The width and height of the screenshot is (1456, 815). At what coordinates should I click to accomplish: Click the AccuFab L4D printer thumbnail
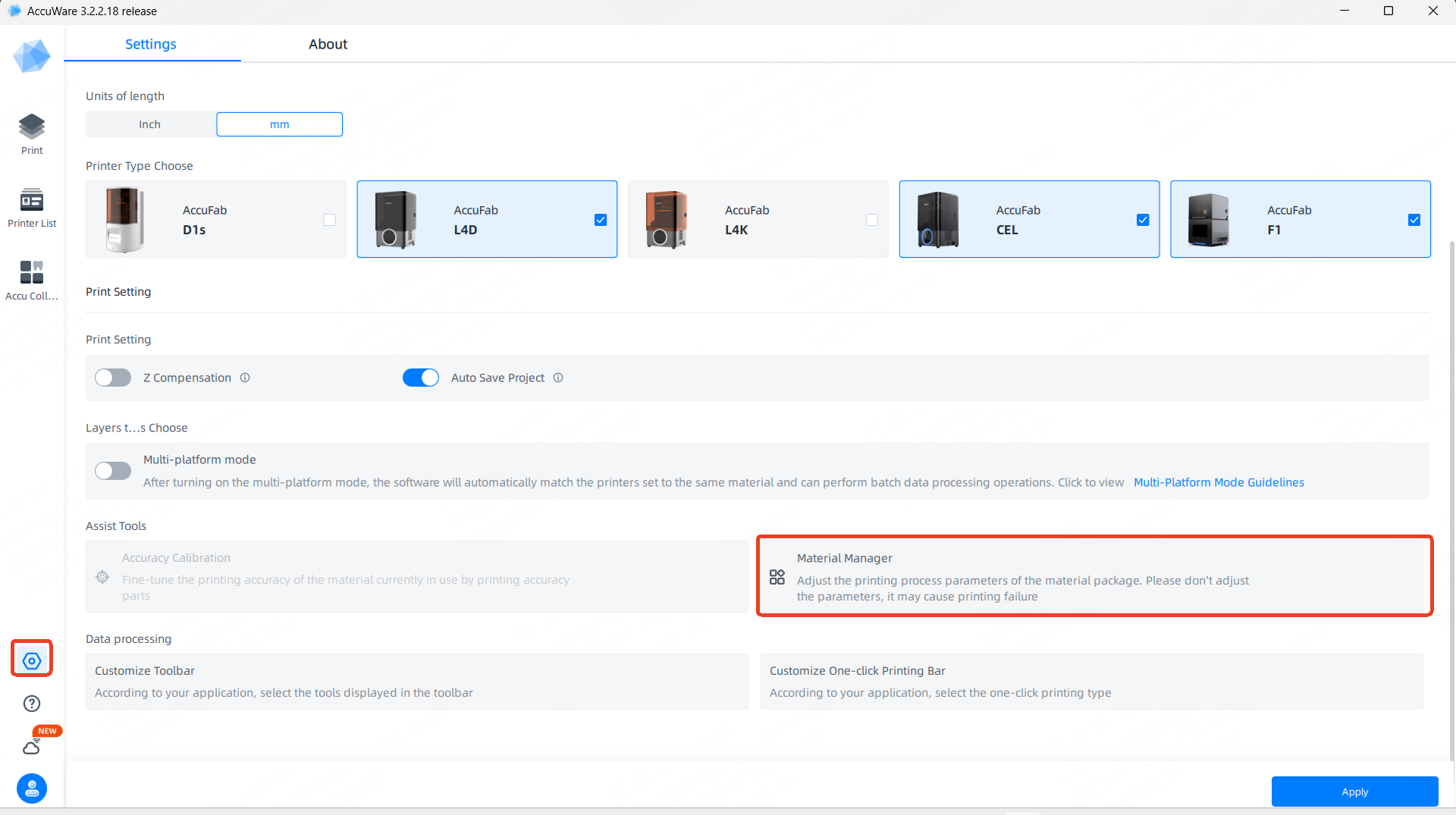pos(396,220)
